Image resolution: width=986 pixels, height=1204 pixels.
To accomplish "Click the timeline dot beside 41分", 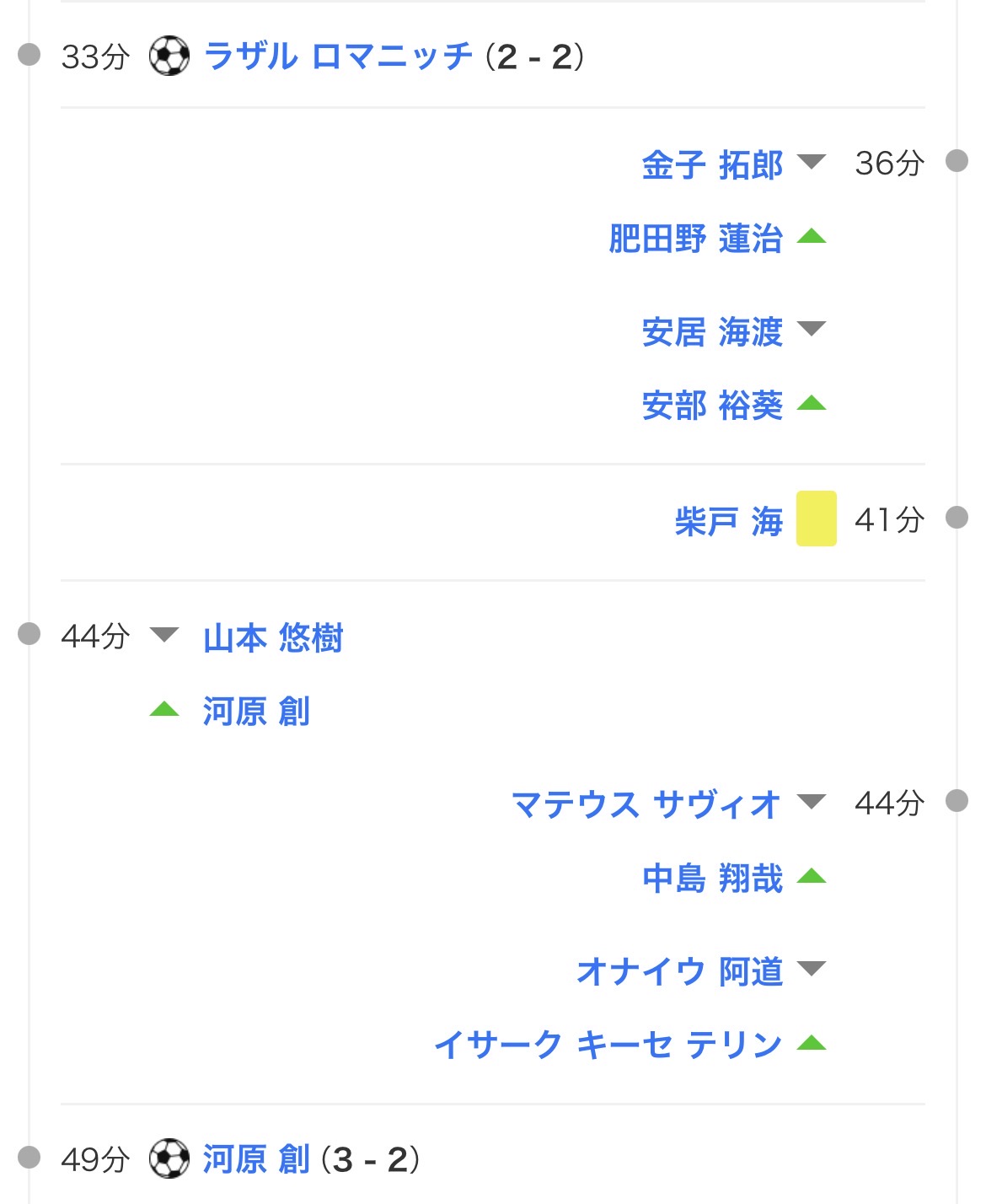I will 957,517.
